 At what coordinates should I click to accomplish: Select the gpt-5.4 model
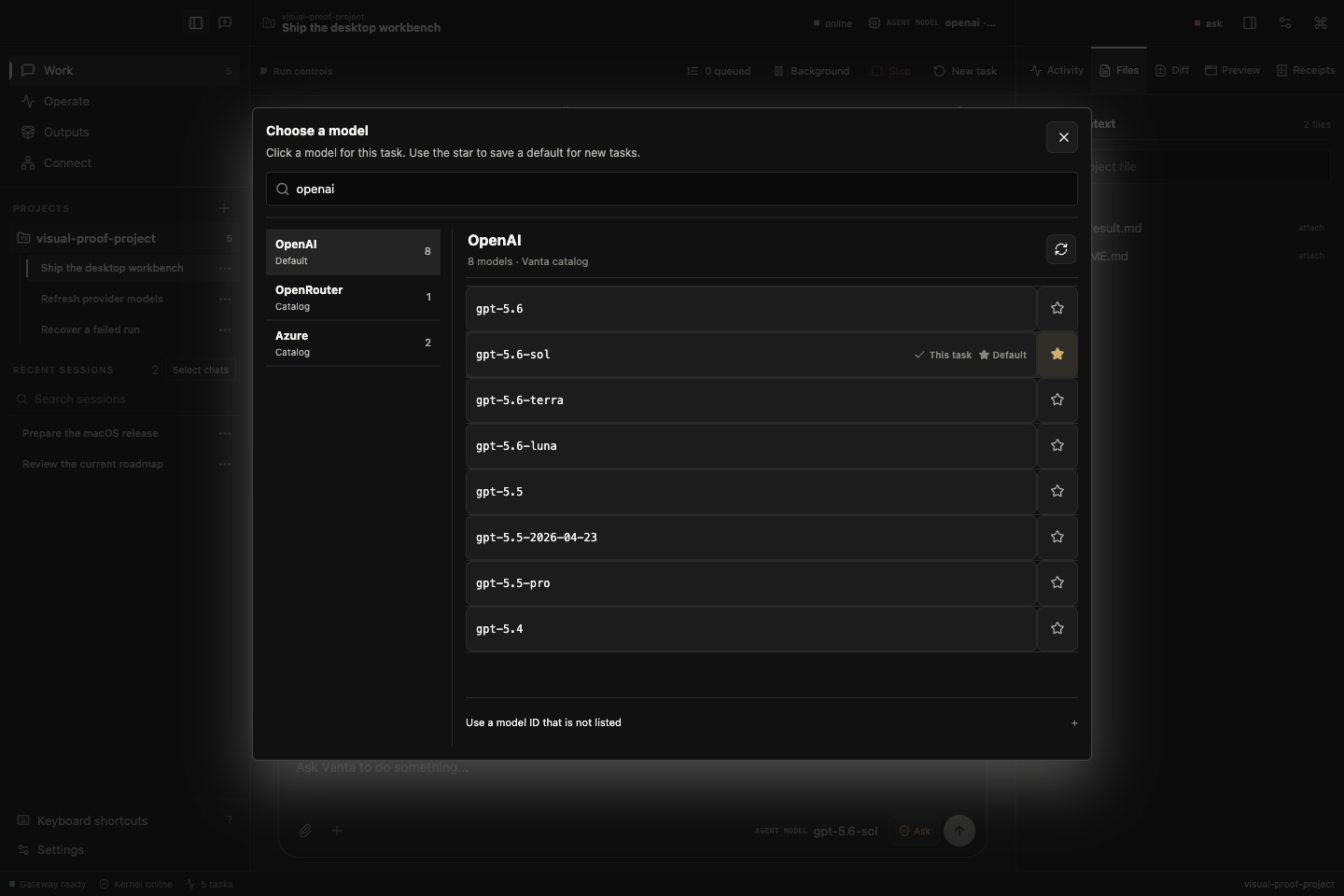click(751, 628)
